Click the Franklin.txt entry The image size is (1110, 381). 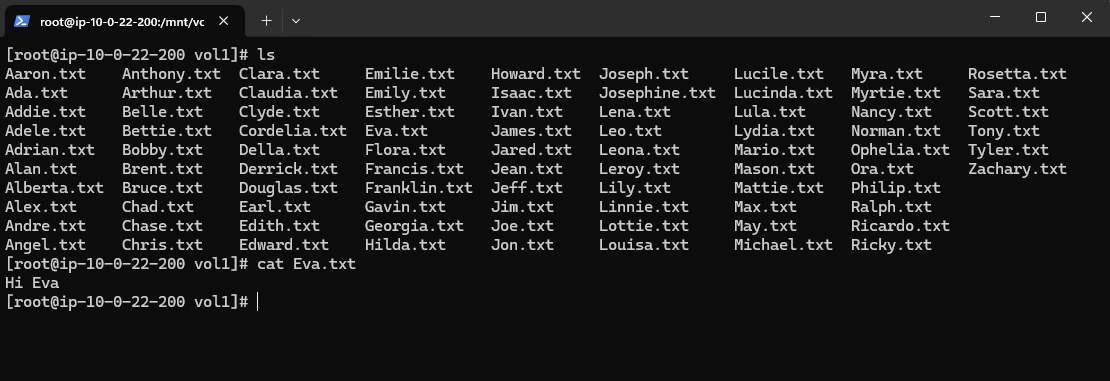418,188
